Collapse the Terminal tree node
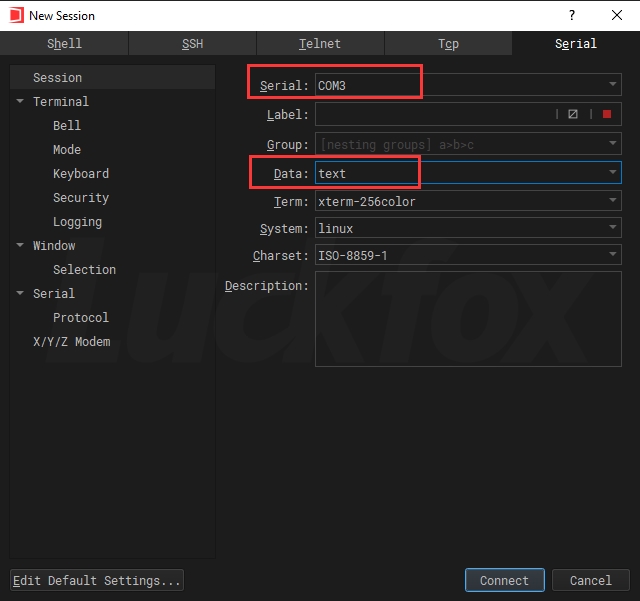 [20, 102]
